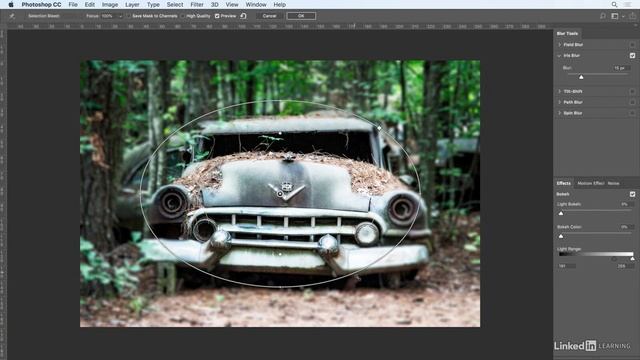Expand the Field Blur section

[559, 44]
